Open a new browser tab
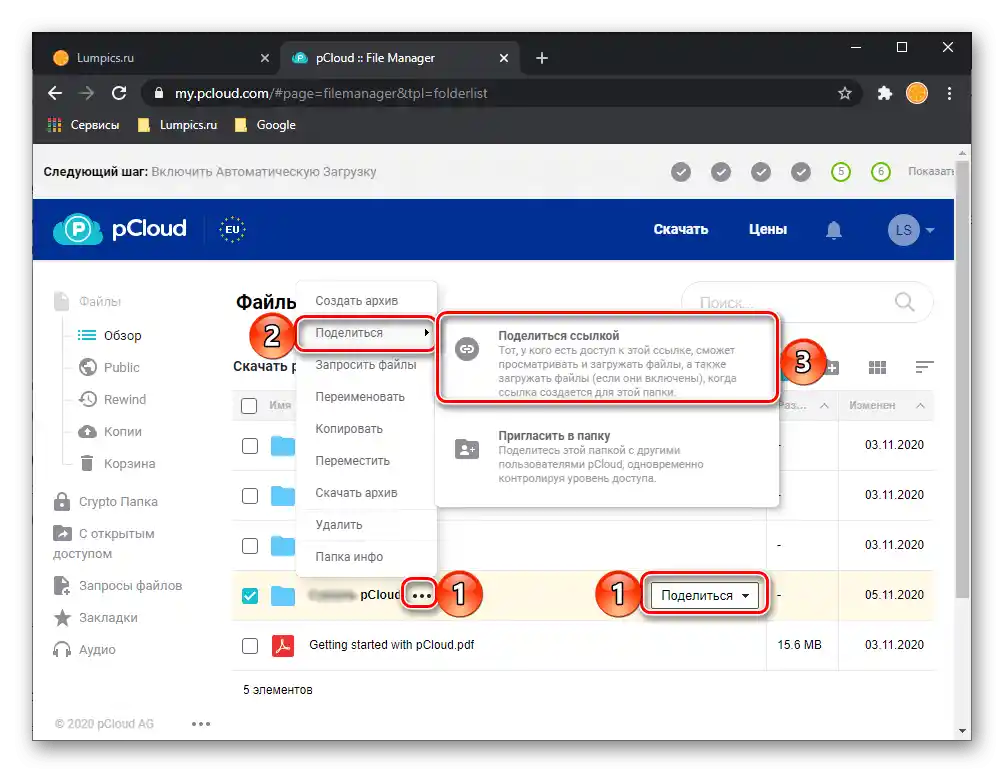 click(x=542, y=58)
